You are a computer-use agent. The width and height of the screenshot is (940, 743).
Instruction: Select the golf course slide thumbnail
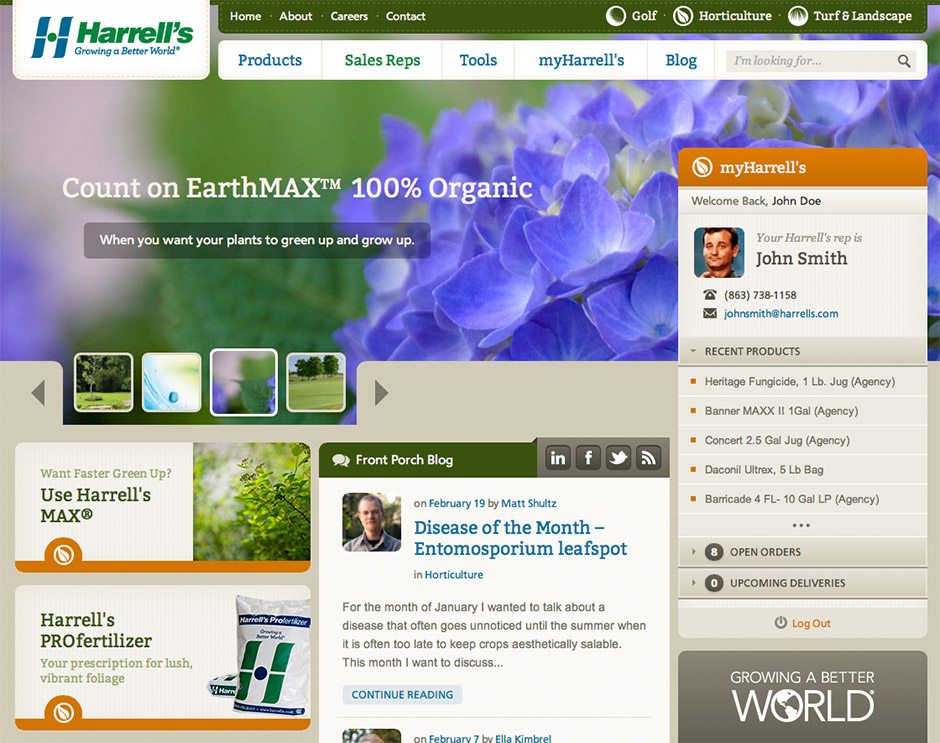(316, 382)
